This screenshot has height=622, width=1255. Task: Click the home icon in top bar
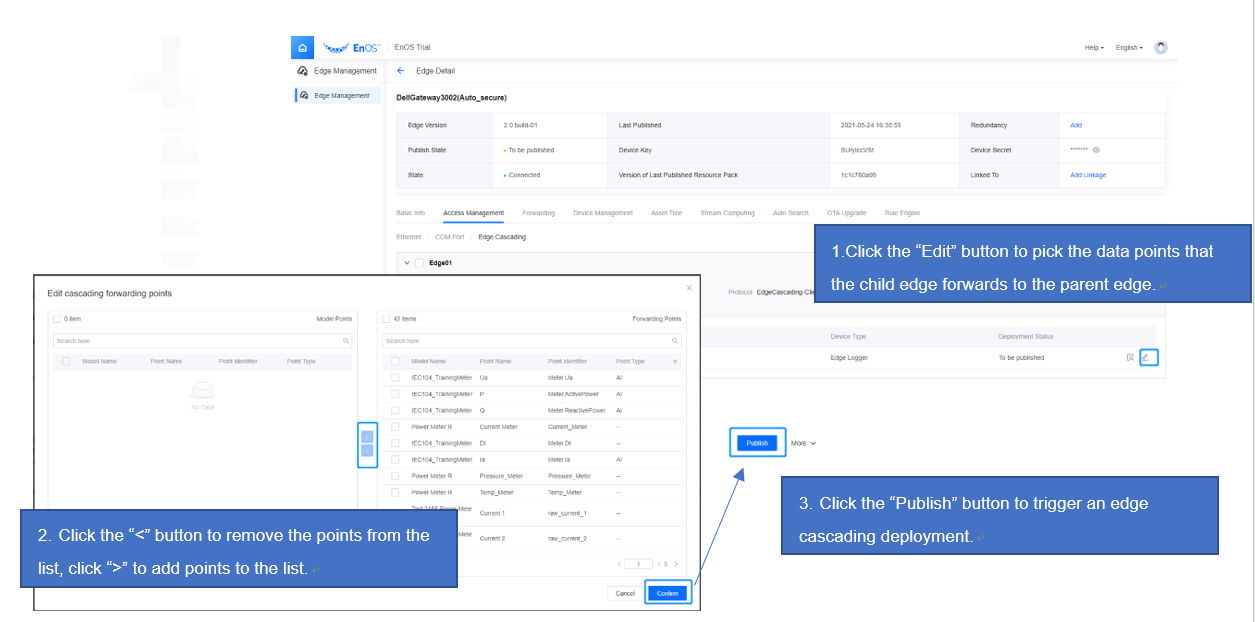tap(302, 47)
